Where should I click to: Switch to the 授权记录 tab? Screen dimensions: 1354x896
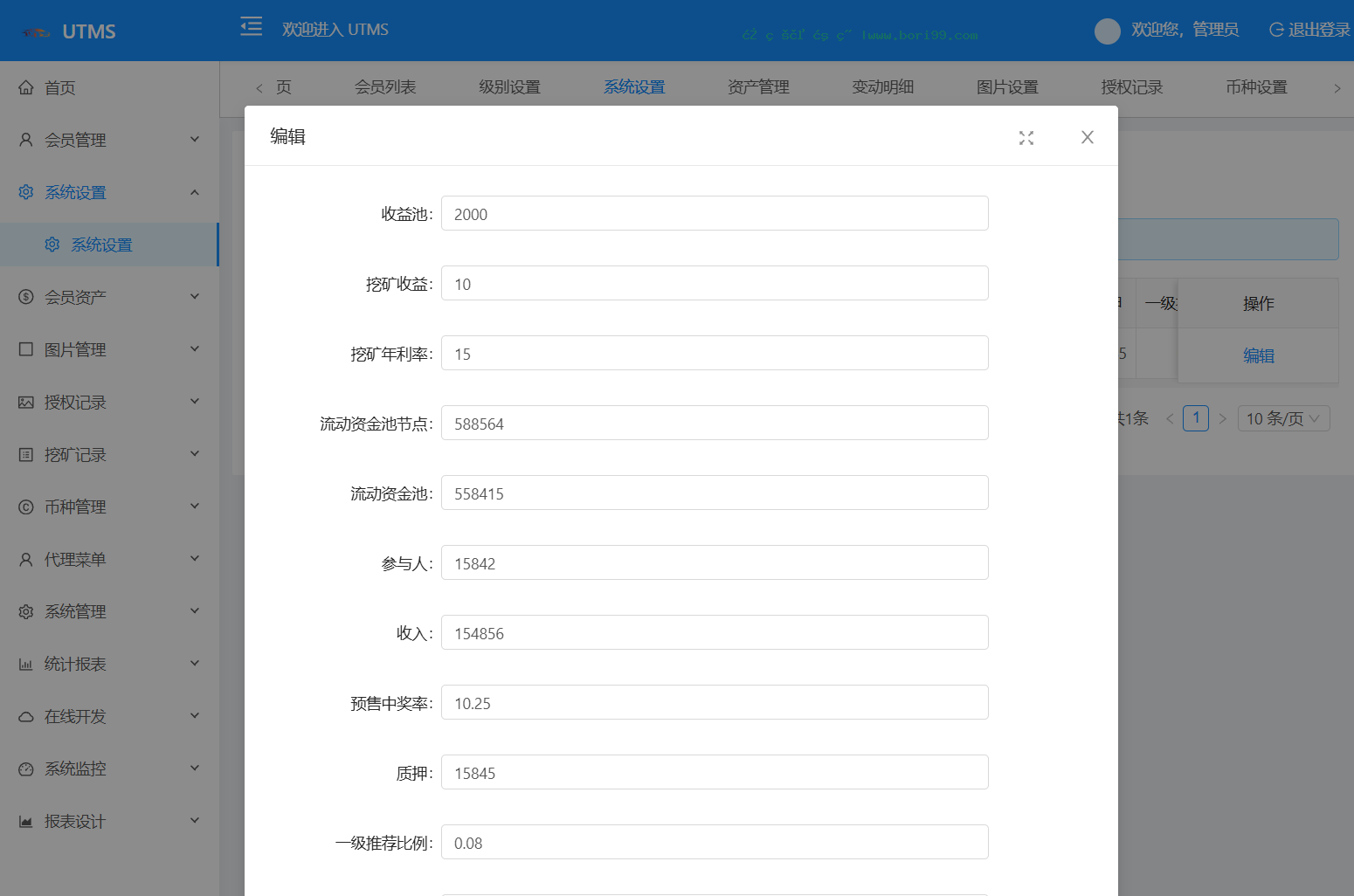coord(1132,87)
